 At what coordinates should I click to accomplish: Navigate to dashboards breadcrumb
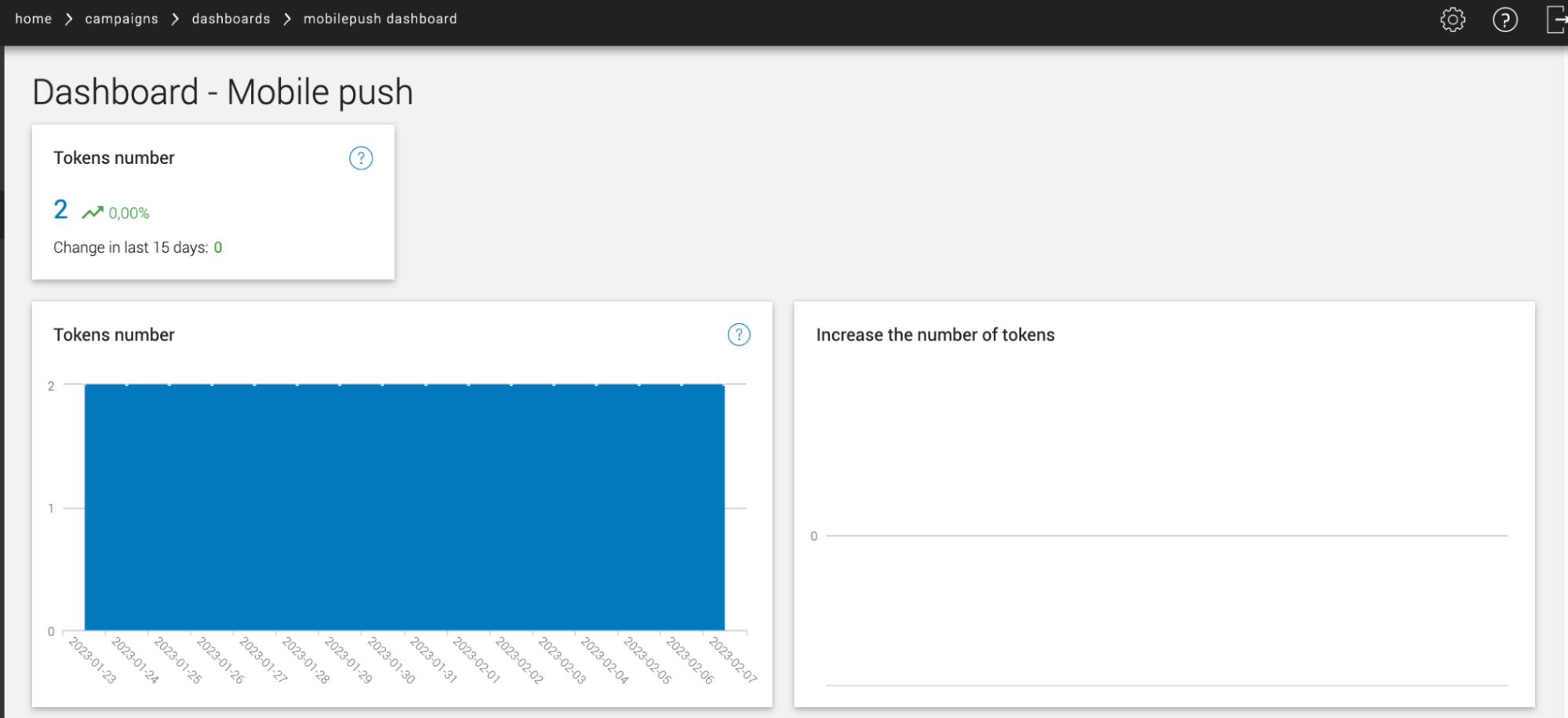[x=231, y=19]
